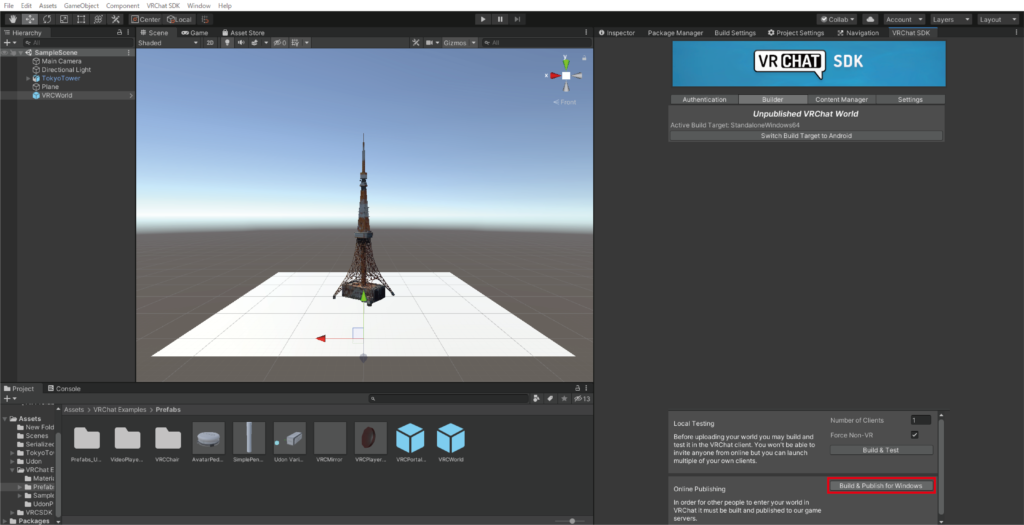Open the Account dropdown
Screen dimensions: 1024x525
pyautogui.click(x=904, y=19)
